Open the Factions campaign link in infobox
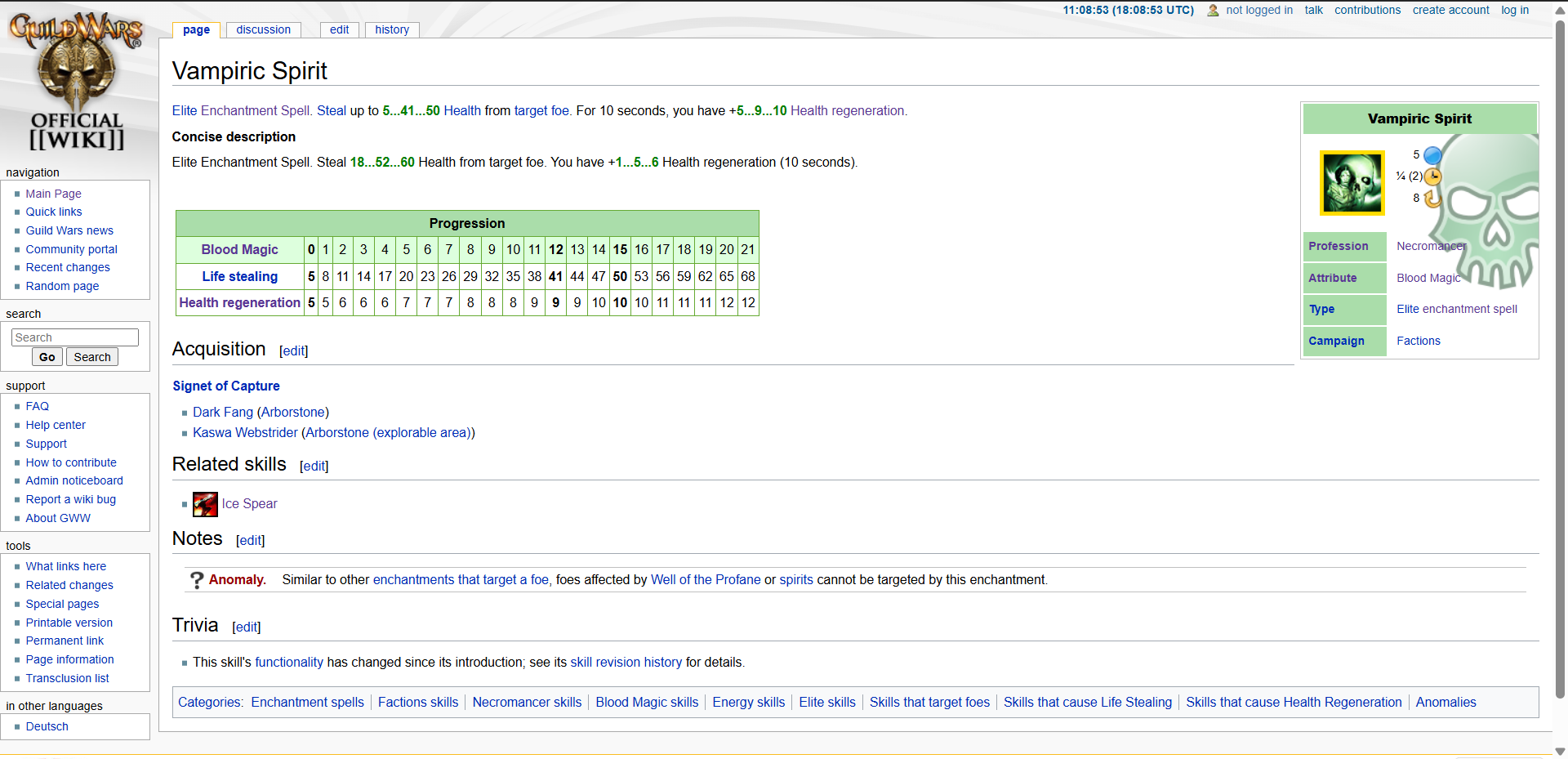This screenshot has height=759, width=1568. [1418, 341]
